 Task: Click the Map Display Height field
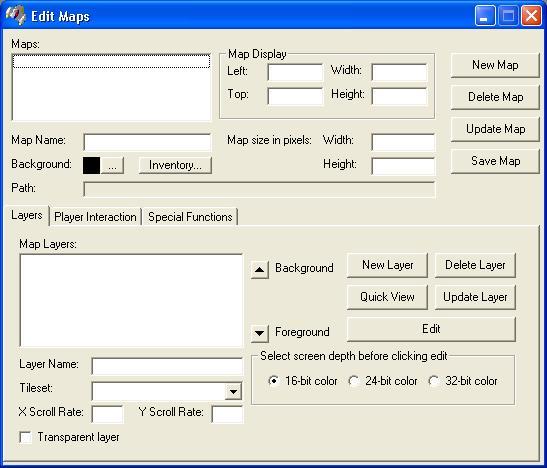[399, 96]
